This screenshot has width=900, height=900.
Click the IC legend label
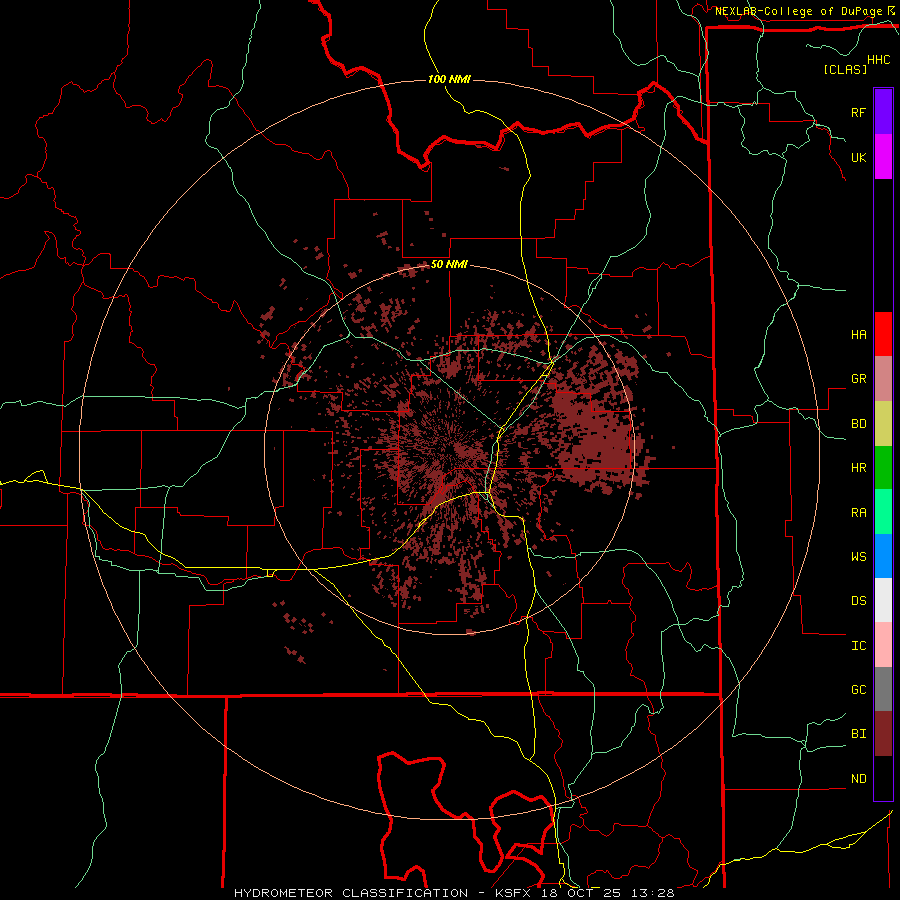click(x=858, y=646)
